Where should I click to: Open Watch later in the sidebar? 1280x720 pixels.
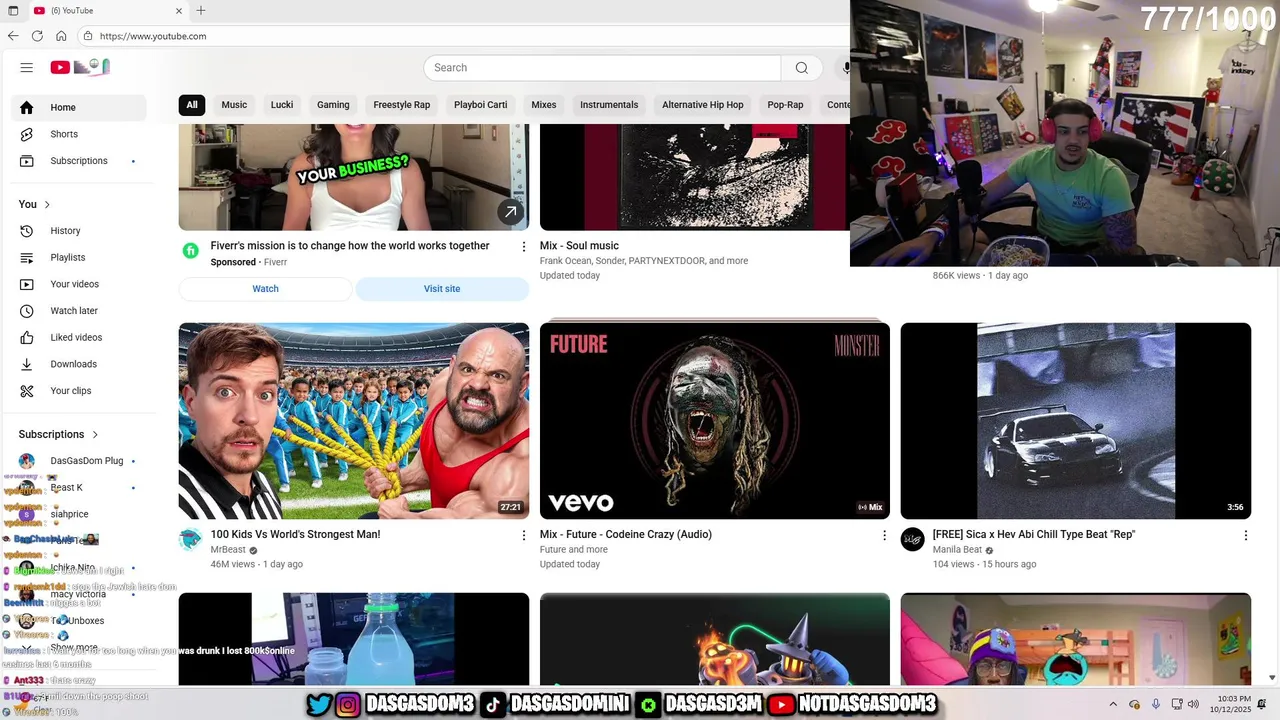pyautogui.click(x=78, y=311)
